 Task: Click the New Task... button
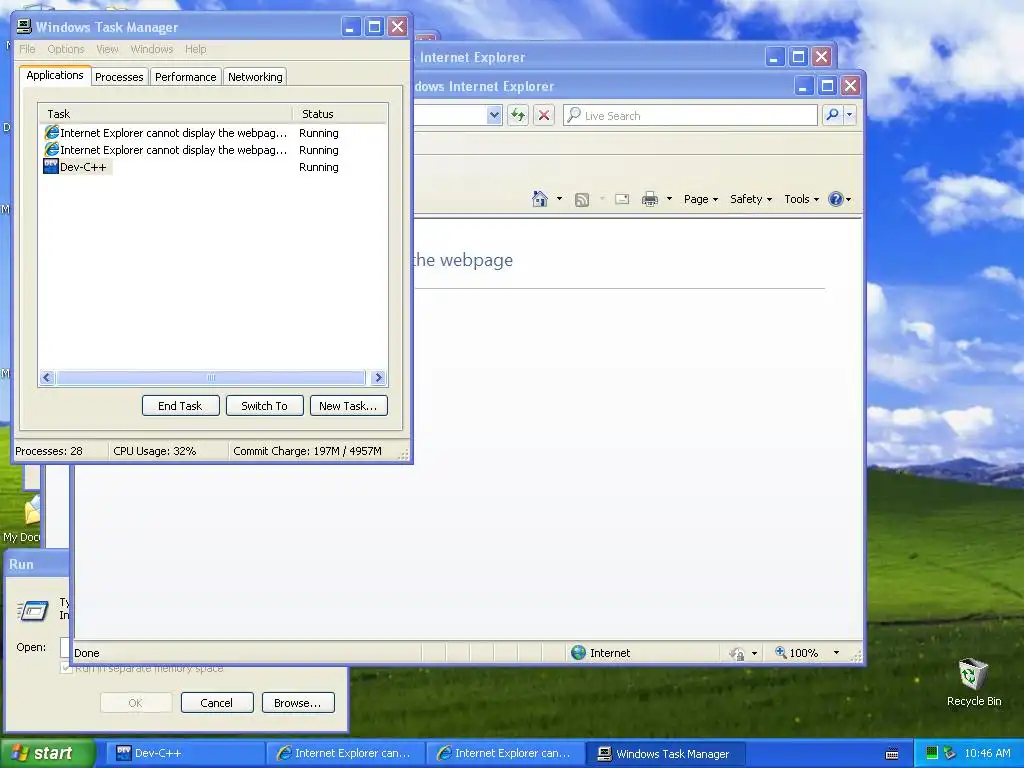pyautogui.click(x=348, y=406)
